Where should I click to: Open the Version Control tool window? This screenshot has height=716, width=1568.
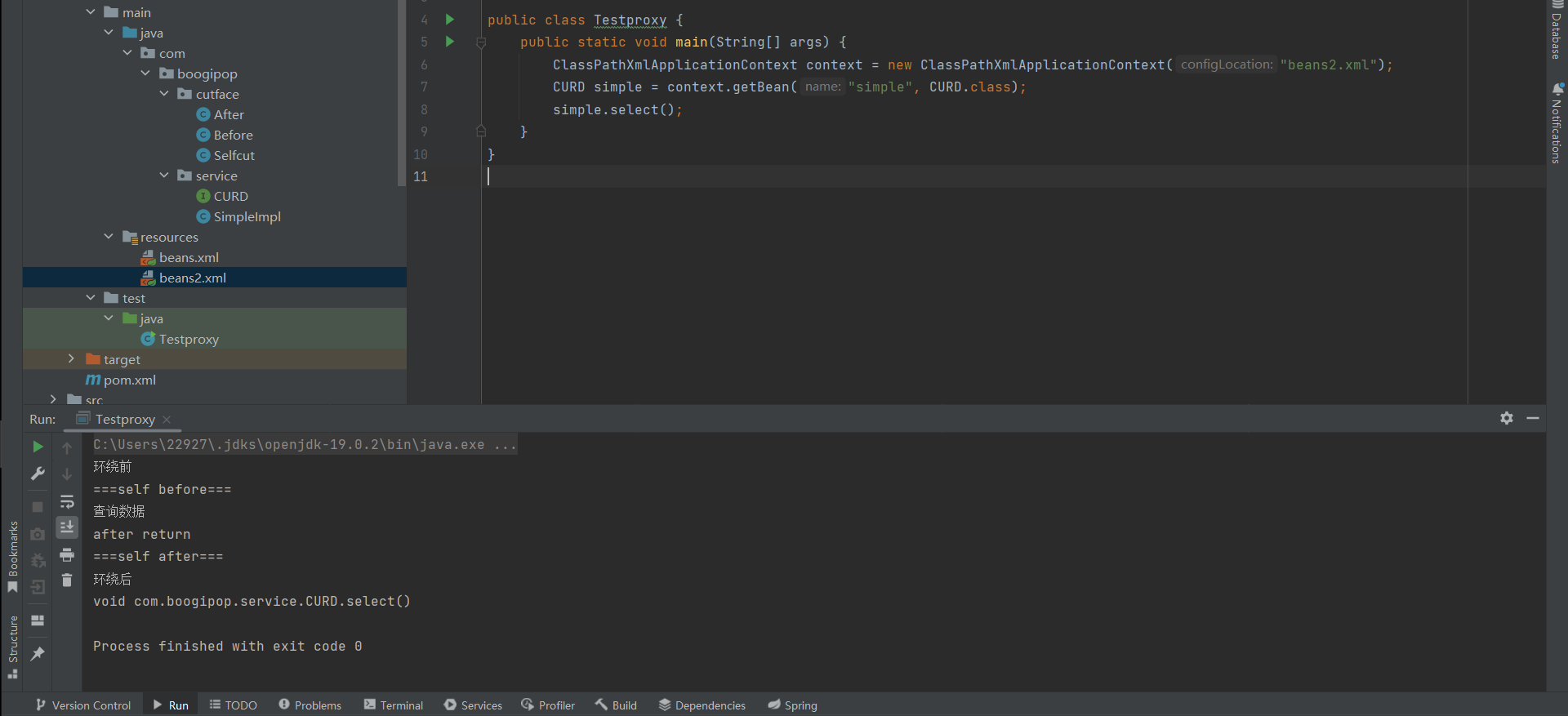[83, 705]
